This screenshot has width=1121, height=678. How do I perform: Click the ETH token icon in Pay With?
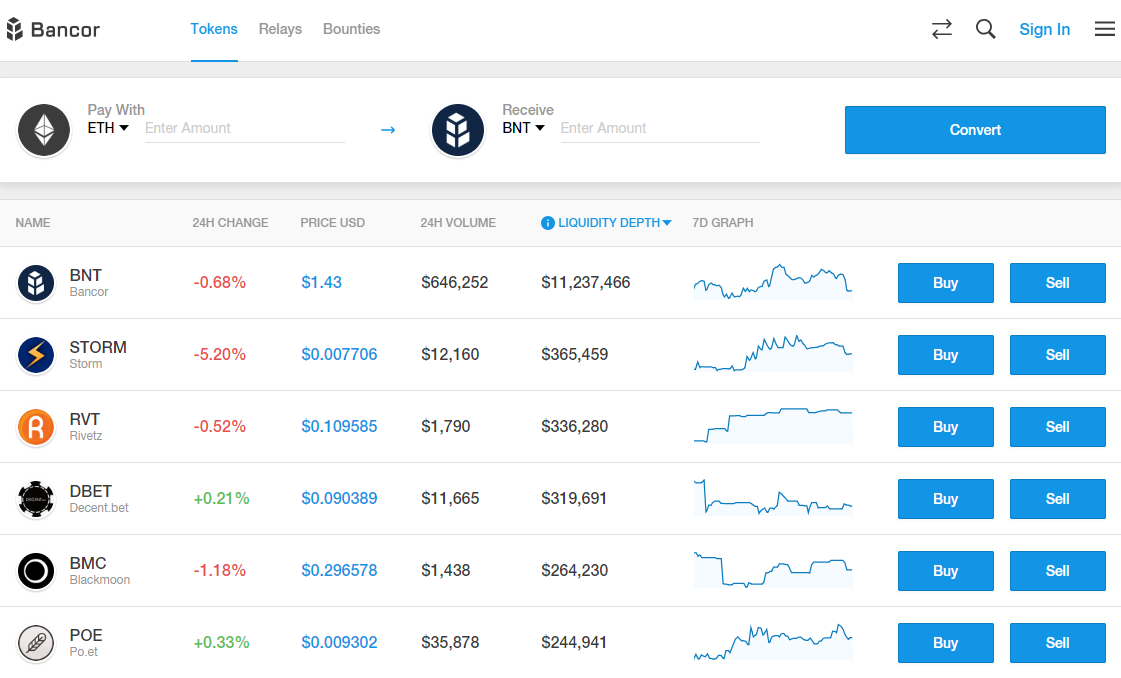click(x=44, y=130)
